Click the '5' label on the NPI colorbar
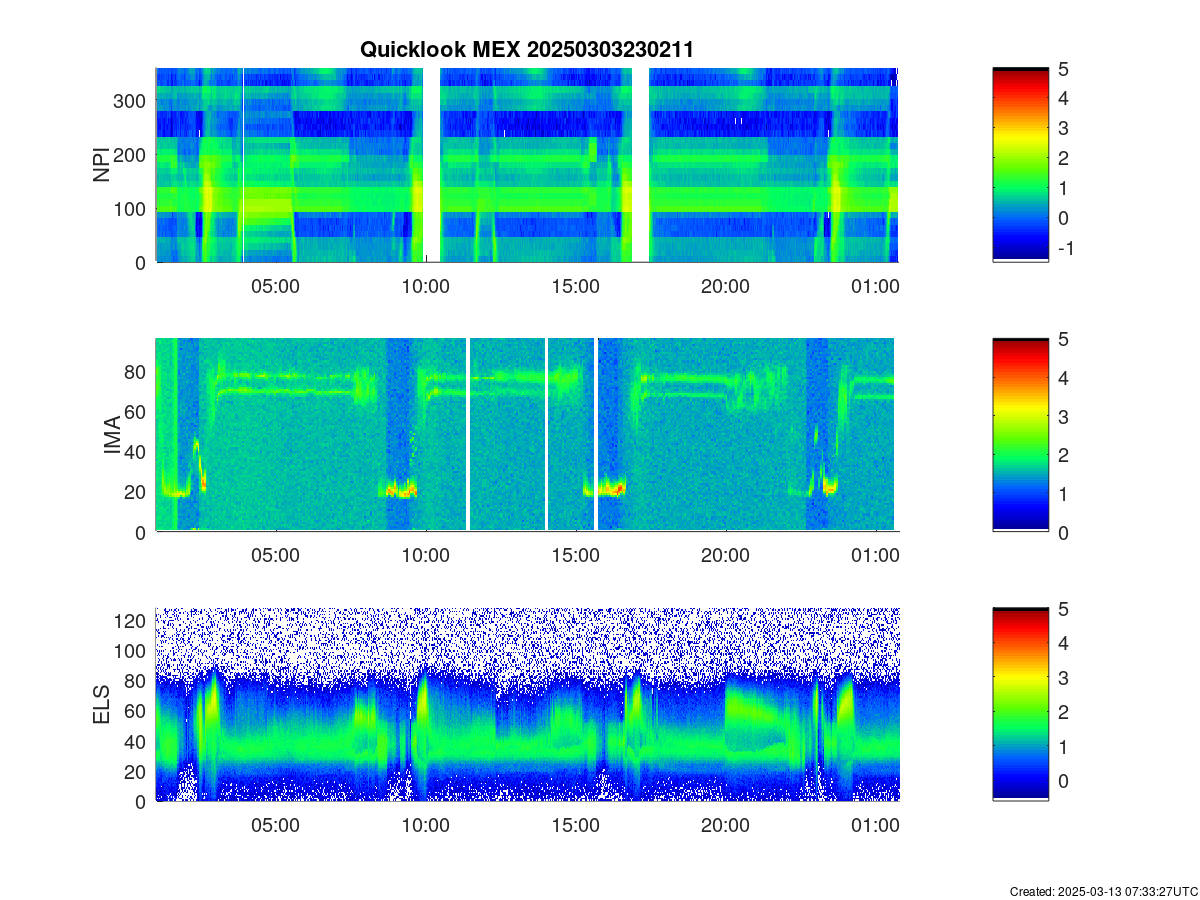Image resolution: width=1200 pixels, height=900 pixels. (1063, 69)
